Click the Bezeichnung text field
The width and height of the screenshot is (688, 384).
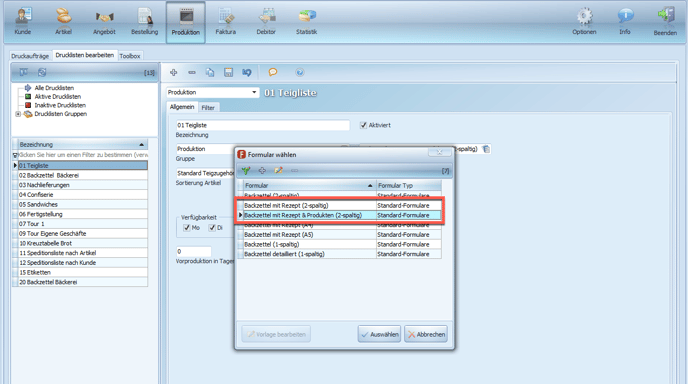[x=262, y=125]
